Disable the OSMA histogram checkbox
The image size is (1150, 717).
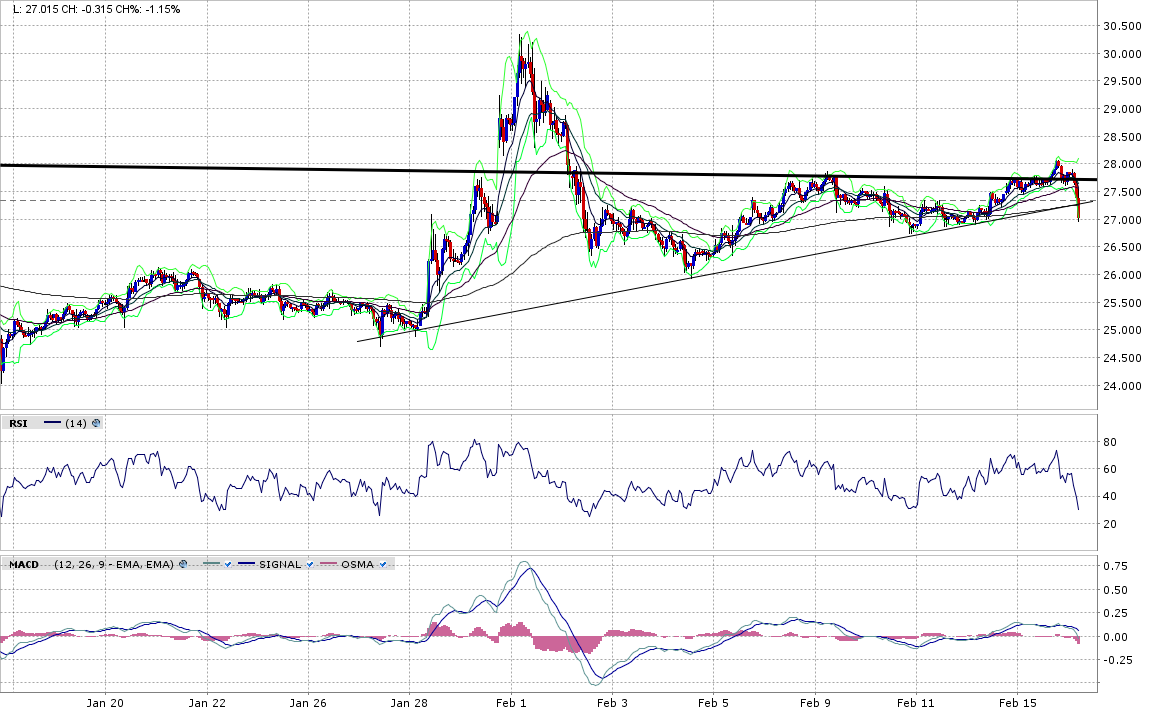[x=383, y=565]
